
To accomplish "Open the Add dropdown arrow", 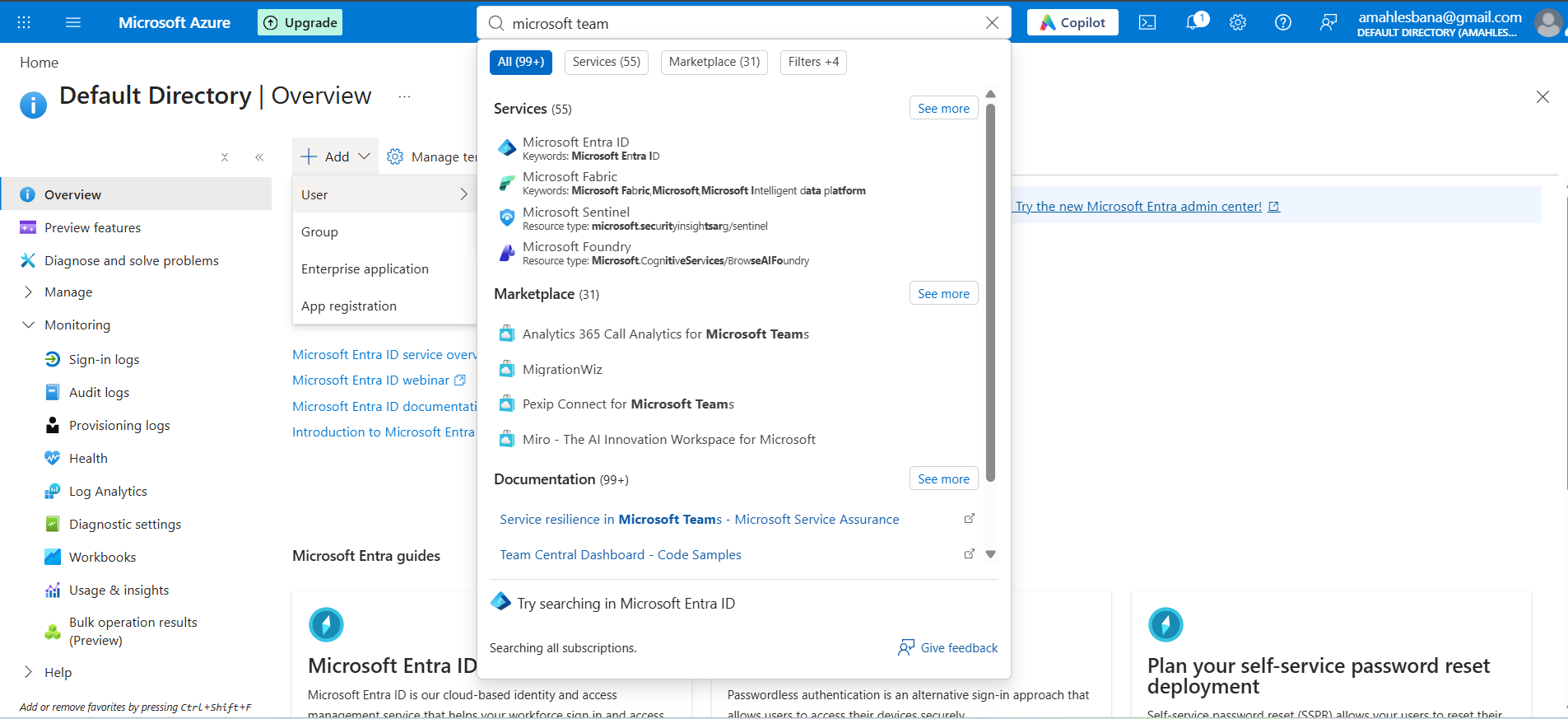I will 364,156.
